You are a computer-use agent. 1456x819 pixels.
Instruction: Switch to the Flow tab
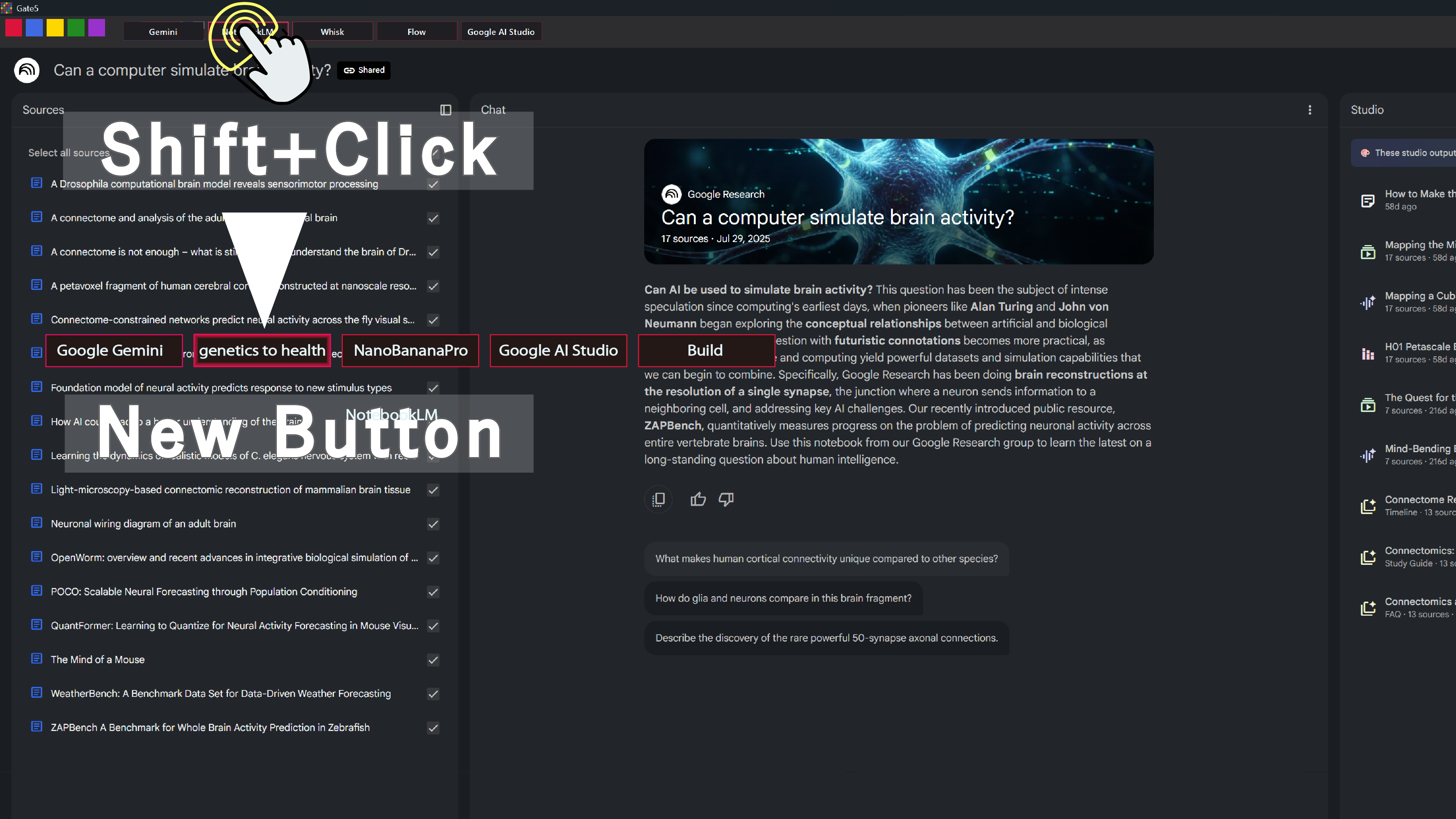pos(417,31)
